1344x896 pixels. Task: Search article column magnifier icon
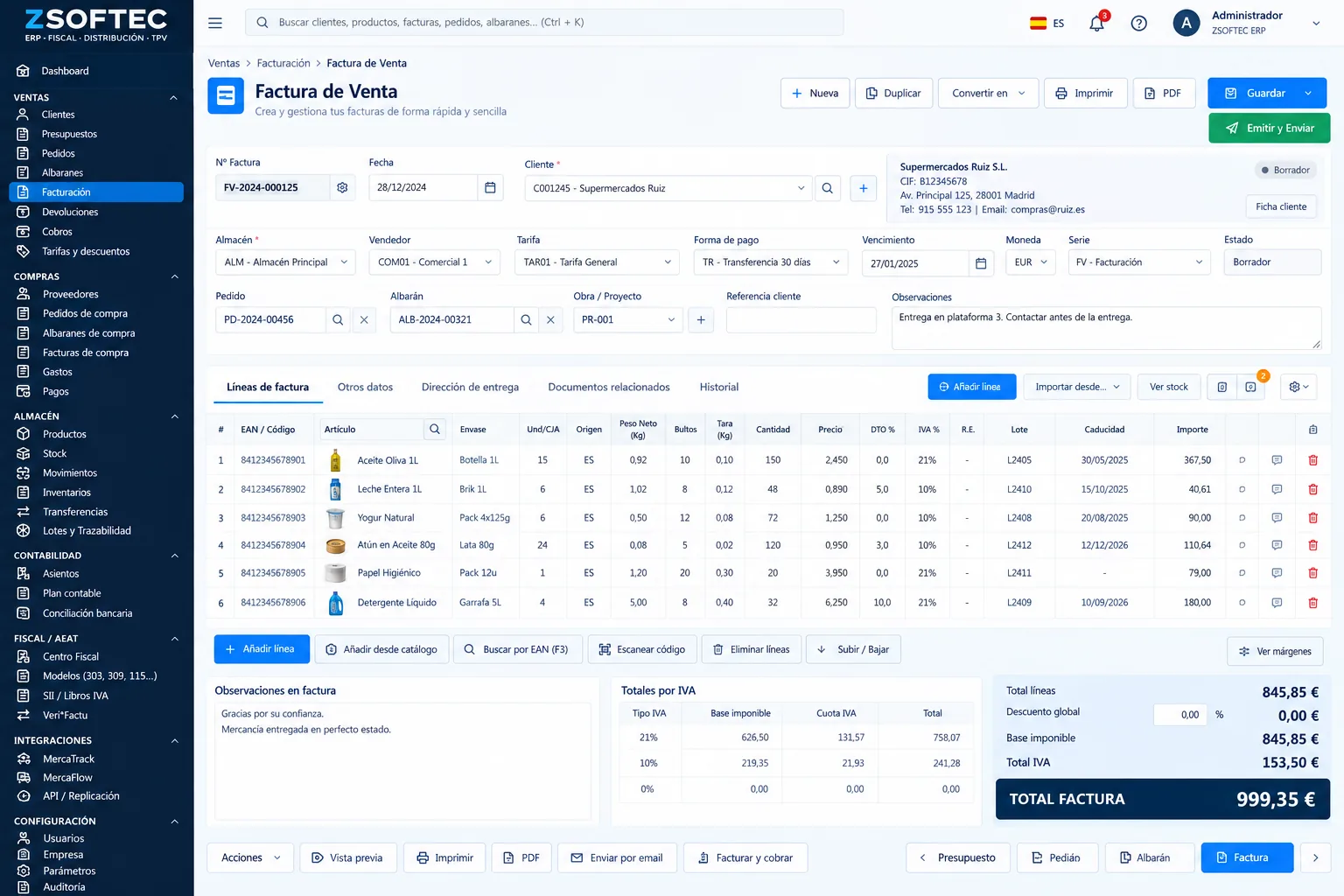click(x=435, y=429)
